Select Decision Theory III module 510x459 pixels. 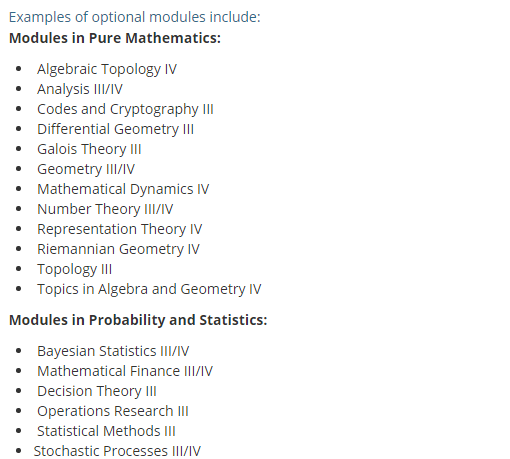pos(97,391)
